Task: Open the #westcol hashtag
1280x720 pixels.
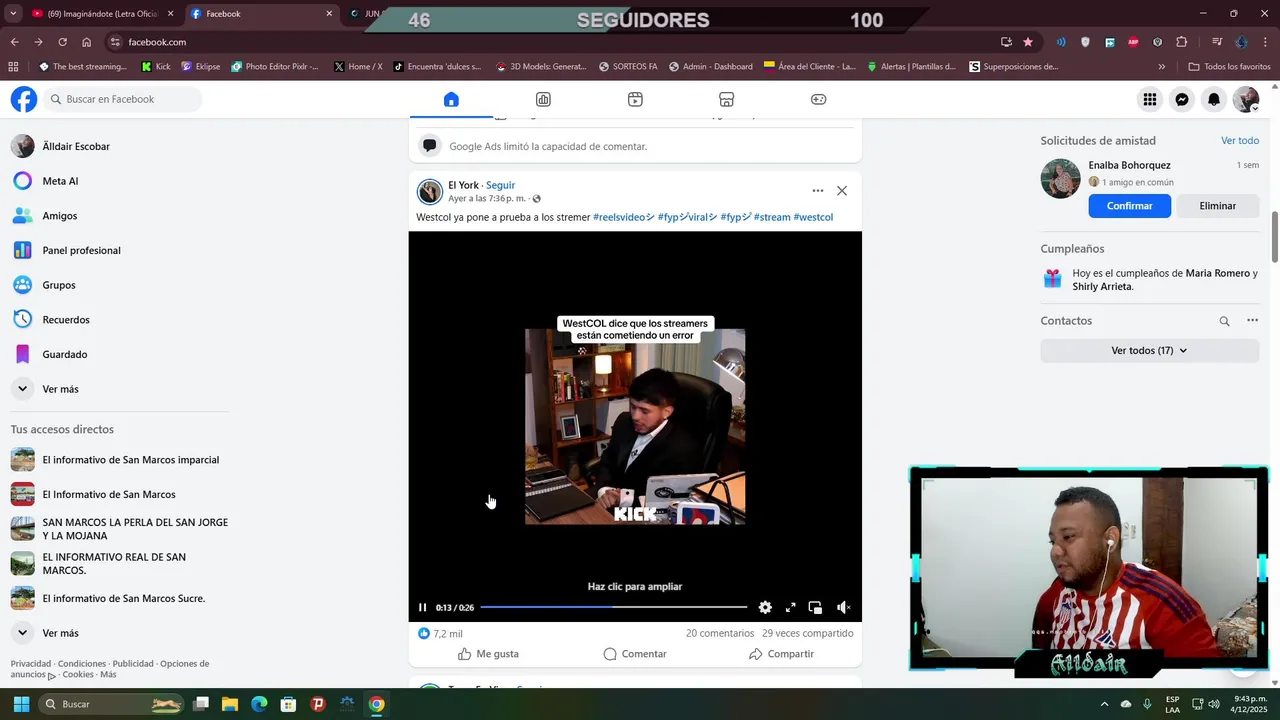Action: click(x=813, y=217)
